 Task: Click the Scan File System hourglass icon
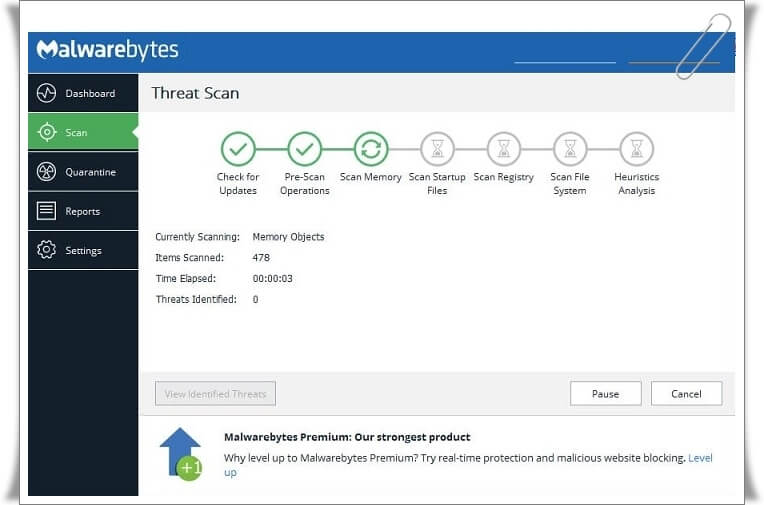pyautogui.click(x=570, y=149)
